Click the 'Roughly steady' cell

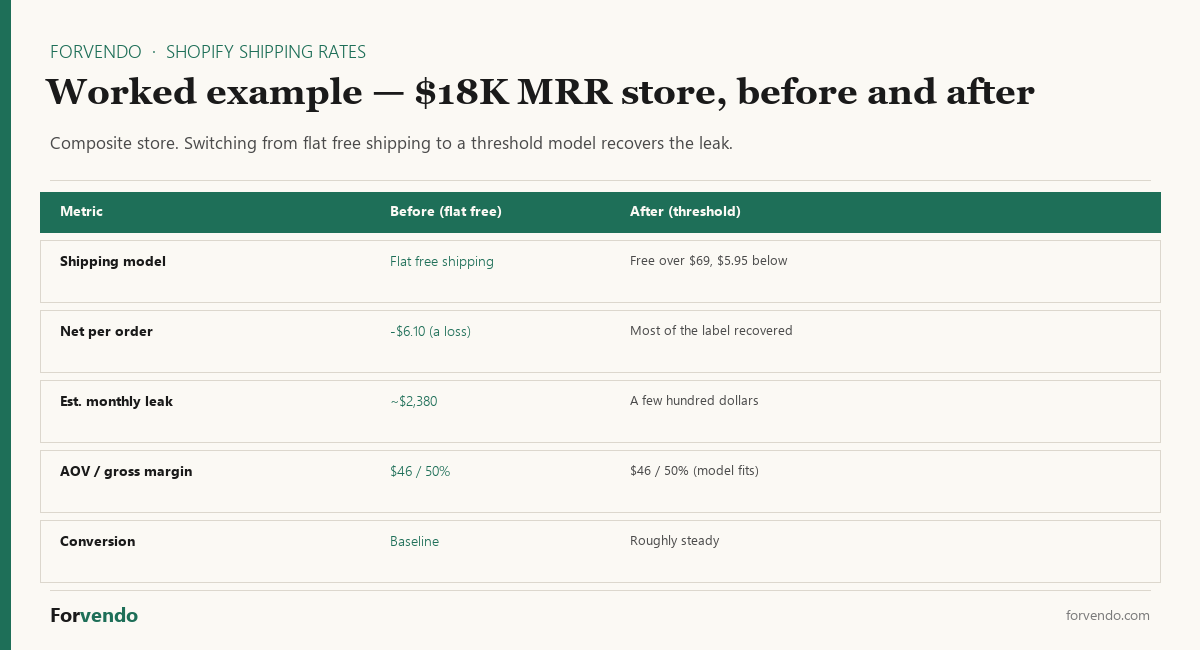(x=674, y=541)
